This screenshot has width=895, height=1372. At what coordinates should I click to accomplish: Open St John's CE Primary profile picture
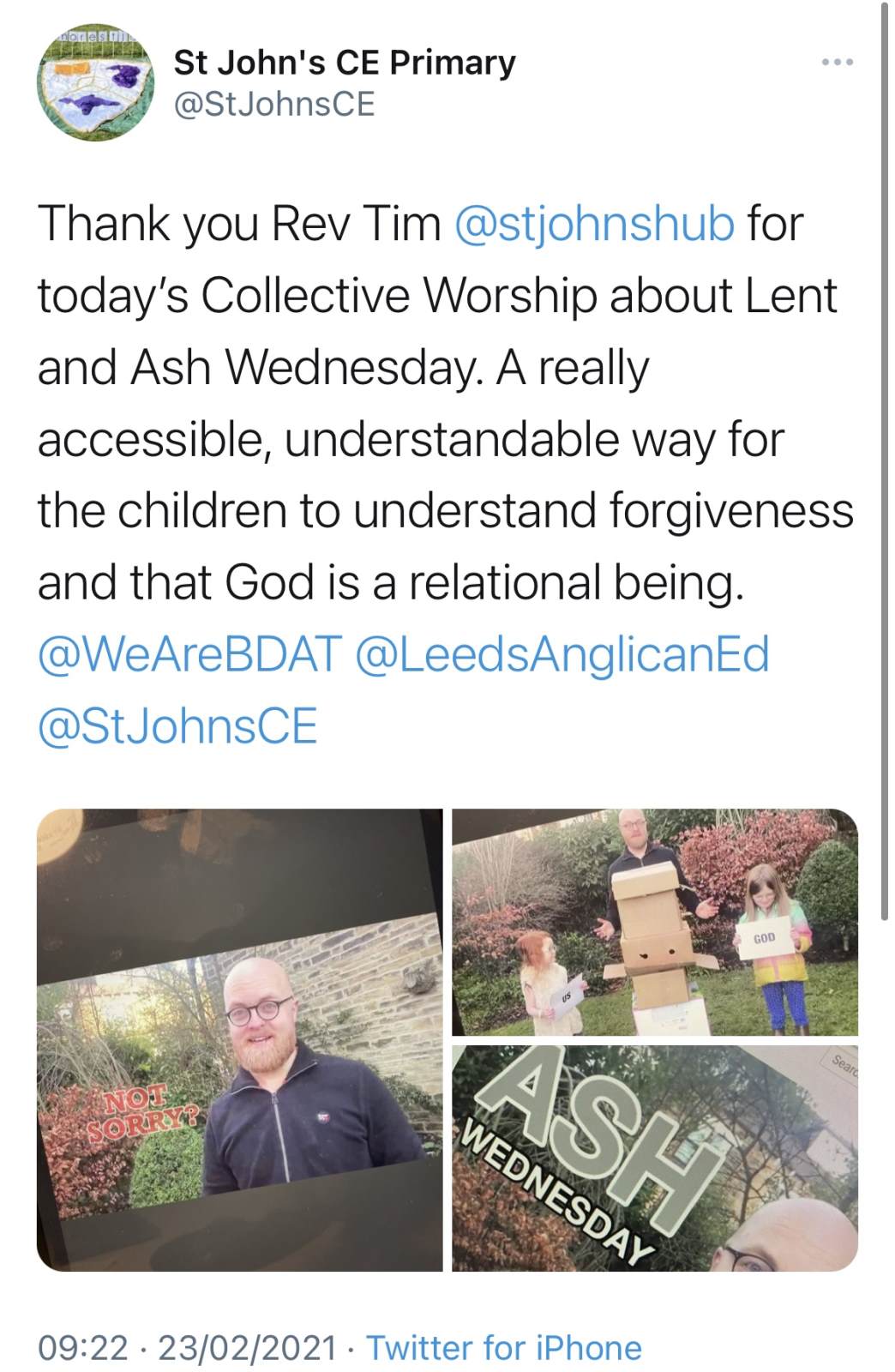(94, 82)
